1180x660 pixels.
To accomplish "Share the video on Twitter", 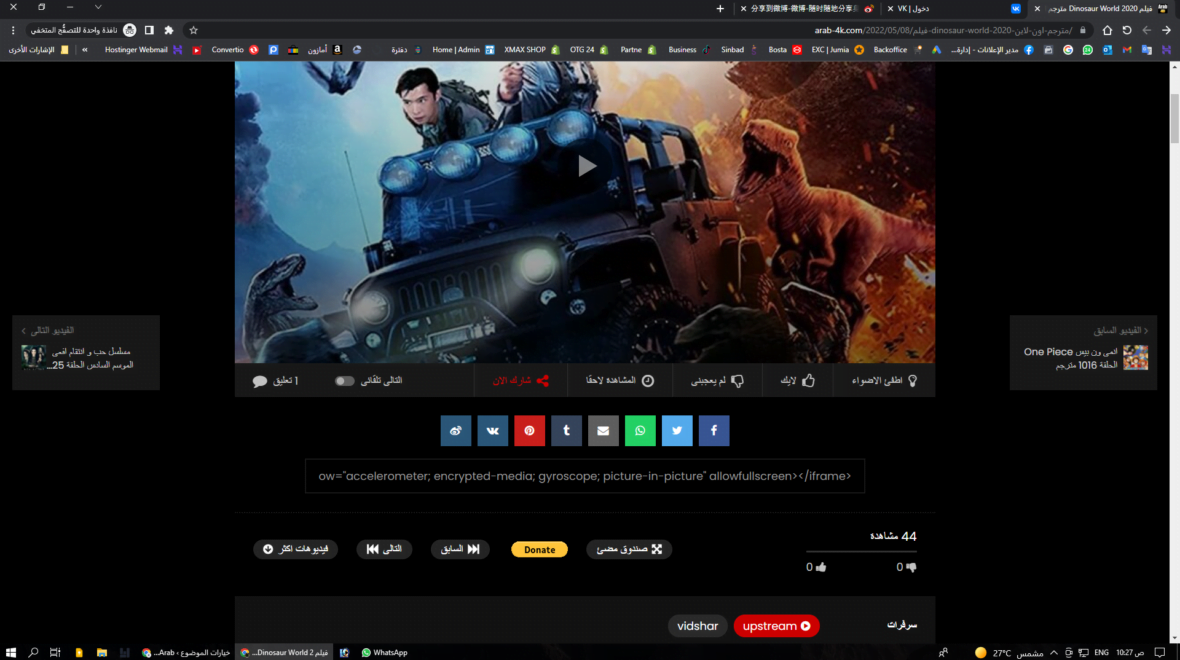I will [x=677, y=430].
